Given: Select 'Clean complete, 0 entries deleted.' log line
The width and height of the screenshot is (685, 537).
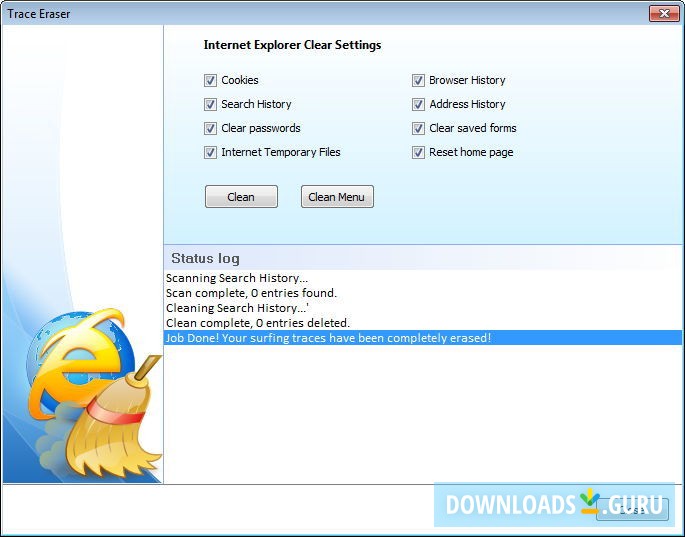Looking at the screenshot, I should pyautogui.click(x=422, y=323).
